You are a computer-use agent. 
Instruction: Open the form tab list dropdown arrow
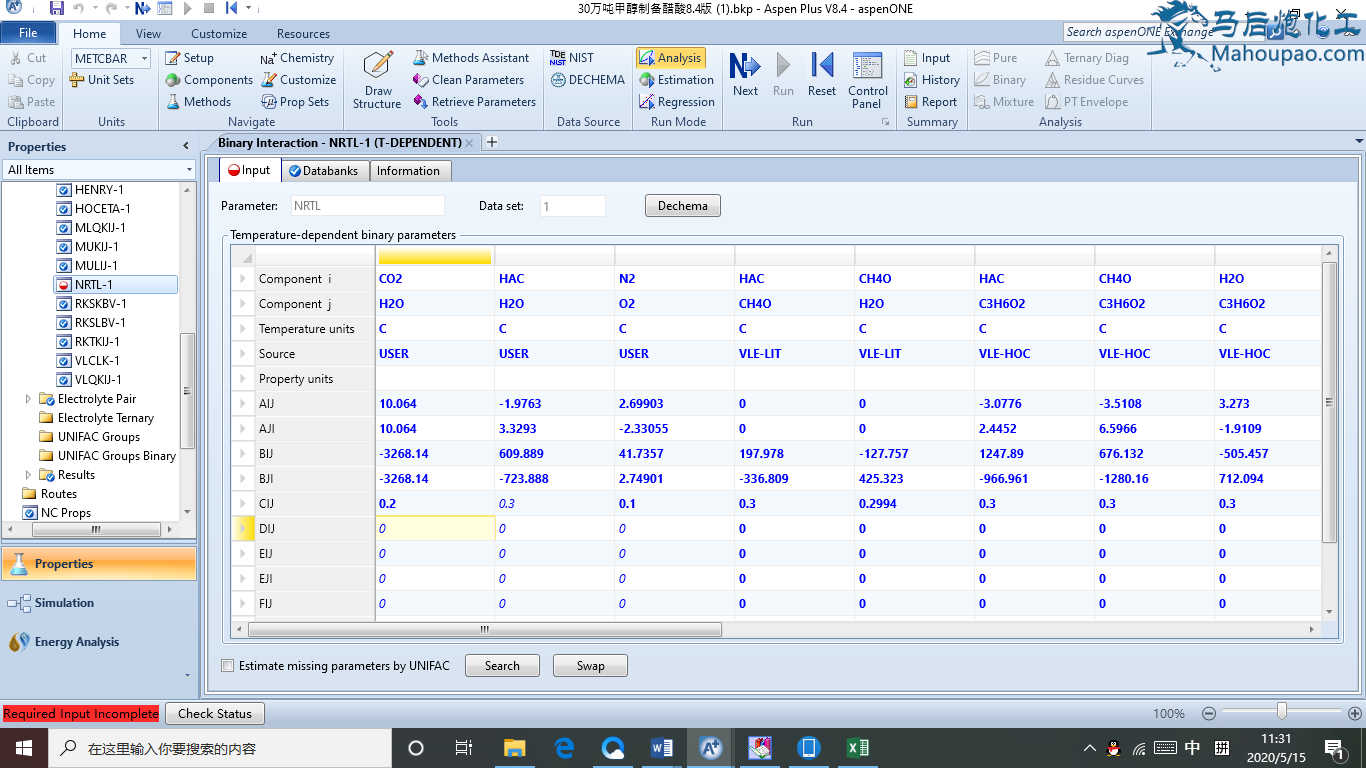coord(1359,142)
